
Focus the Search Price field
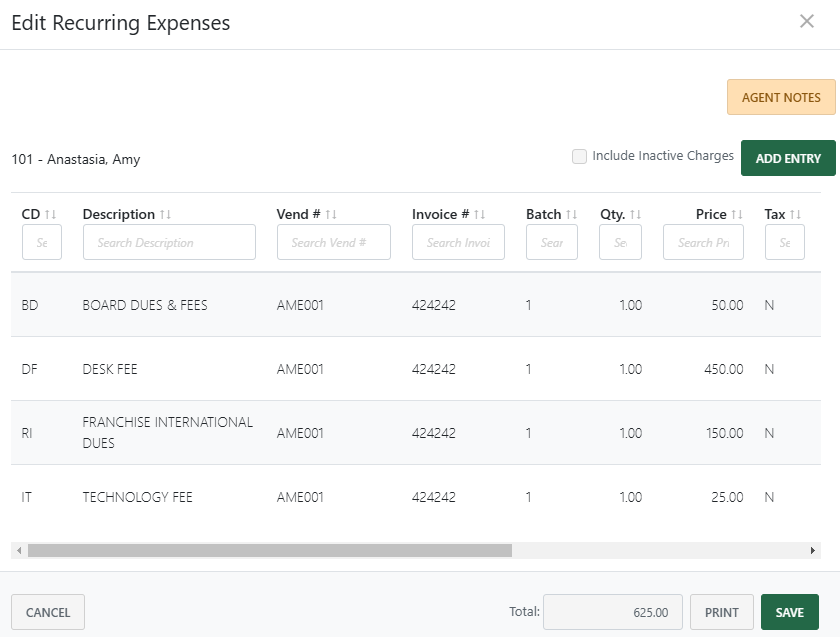703,242
